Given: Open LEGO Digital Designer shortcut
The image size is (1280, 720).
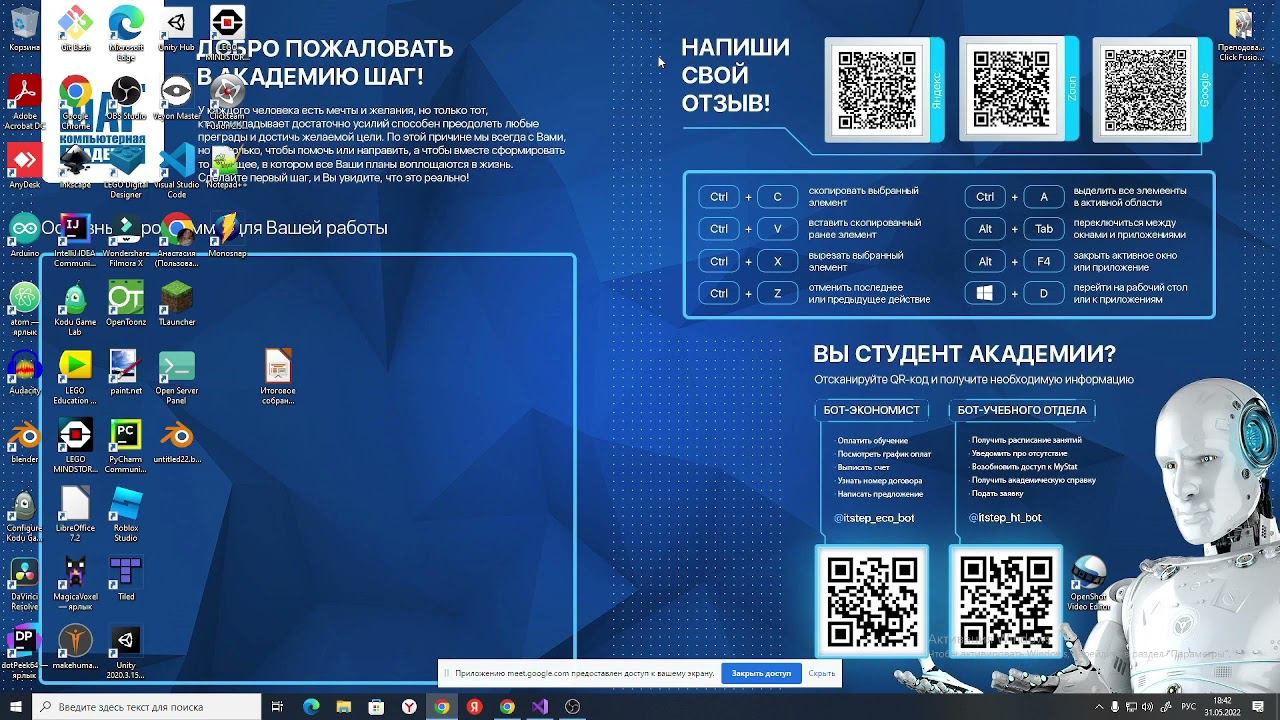Looking at the screenshot, I should click(126, 170).
